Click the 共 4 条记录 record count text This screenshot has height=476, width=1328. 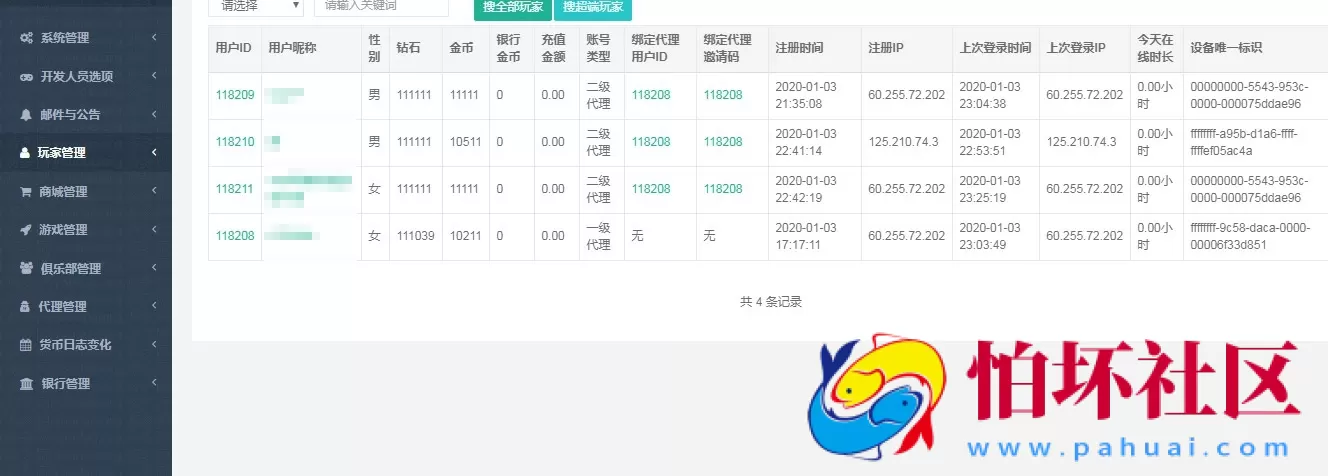[x=771, y=301]
